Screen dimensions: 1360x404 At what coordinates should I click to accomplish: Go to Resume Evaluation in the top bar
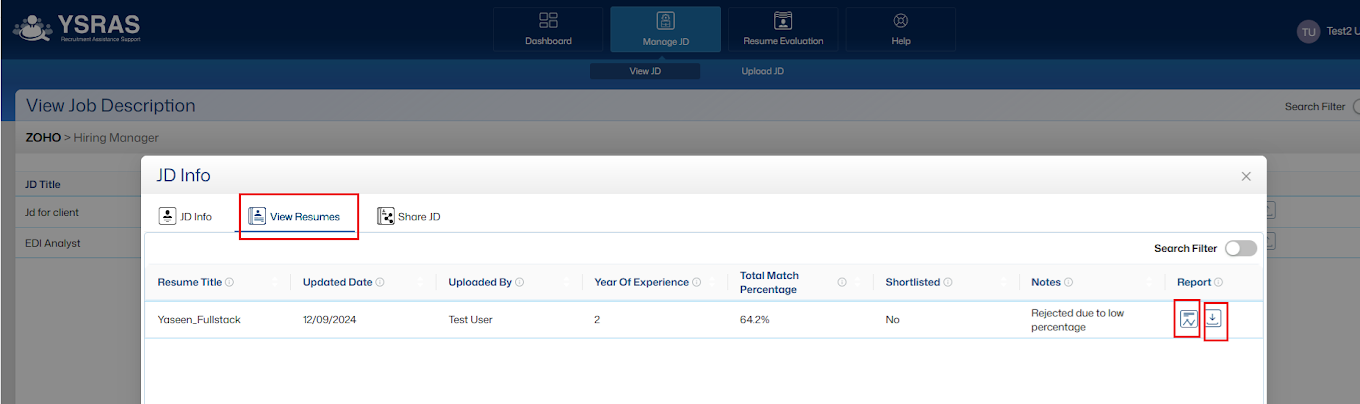point(783,29)
